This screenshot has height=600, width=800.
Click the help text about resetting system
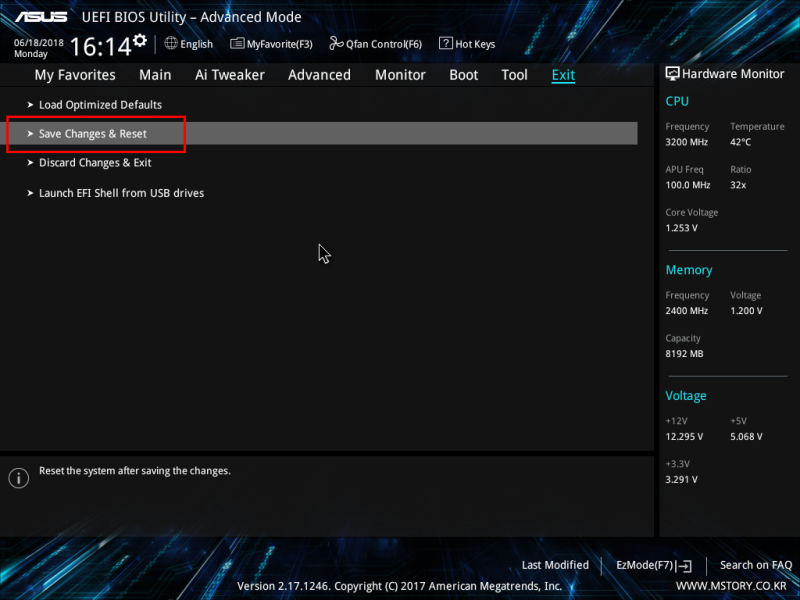[135, 471]
